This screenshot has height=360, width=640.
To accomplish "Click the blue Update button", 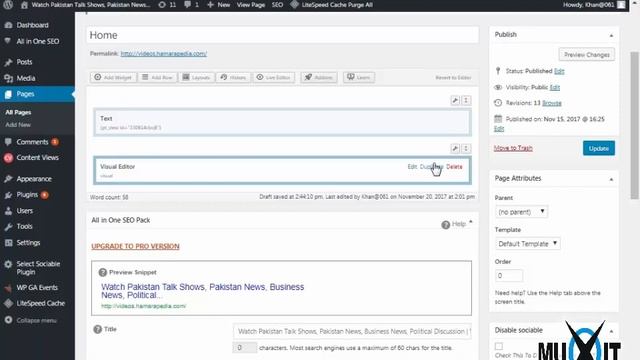I will coord(599,148).
